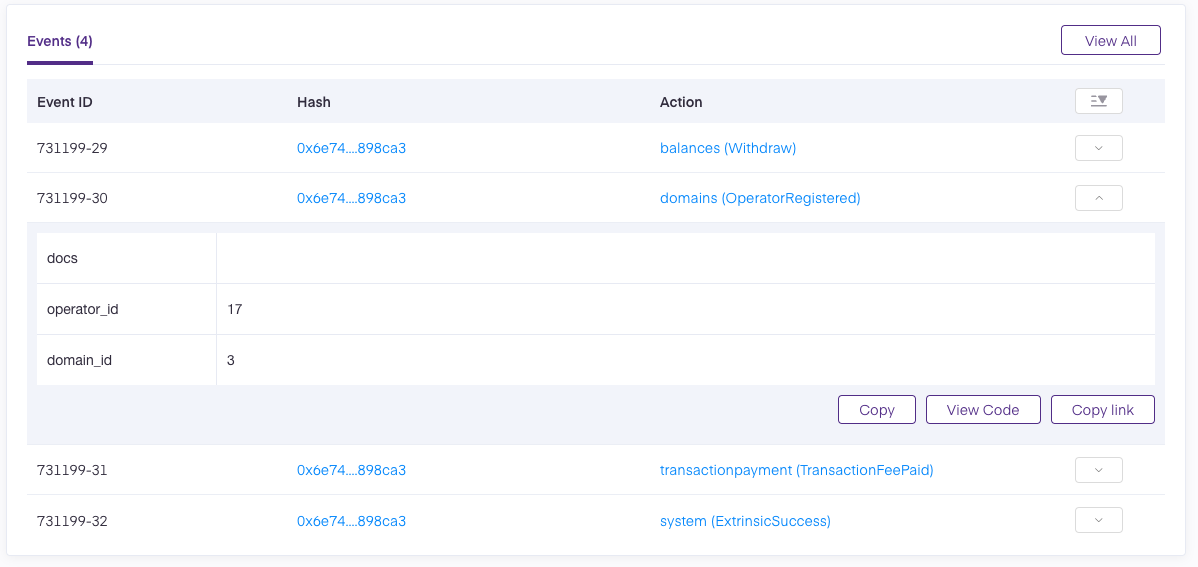Open transactionpayment (TransactionFeePaid) action link
The height and width of the screenshot is (567, 1198).
click(x=797, y=470)
